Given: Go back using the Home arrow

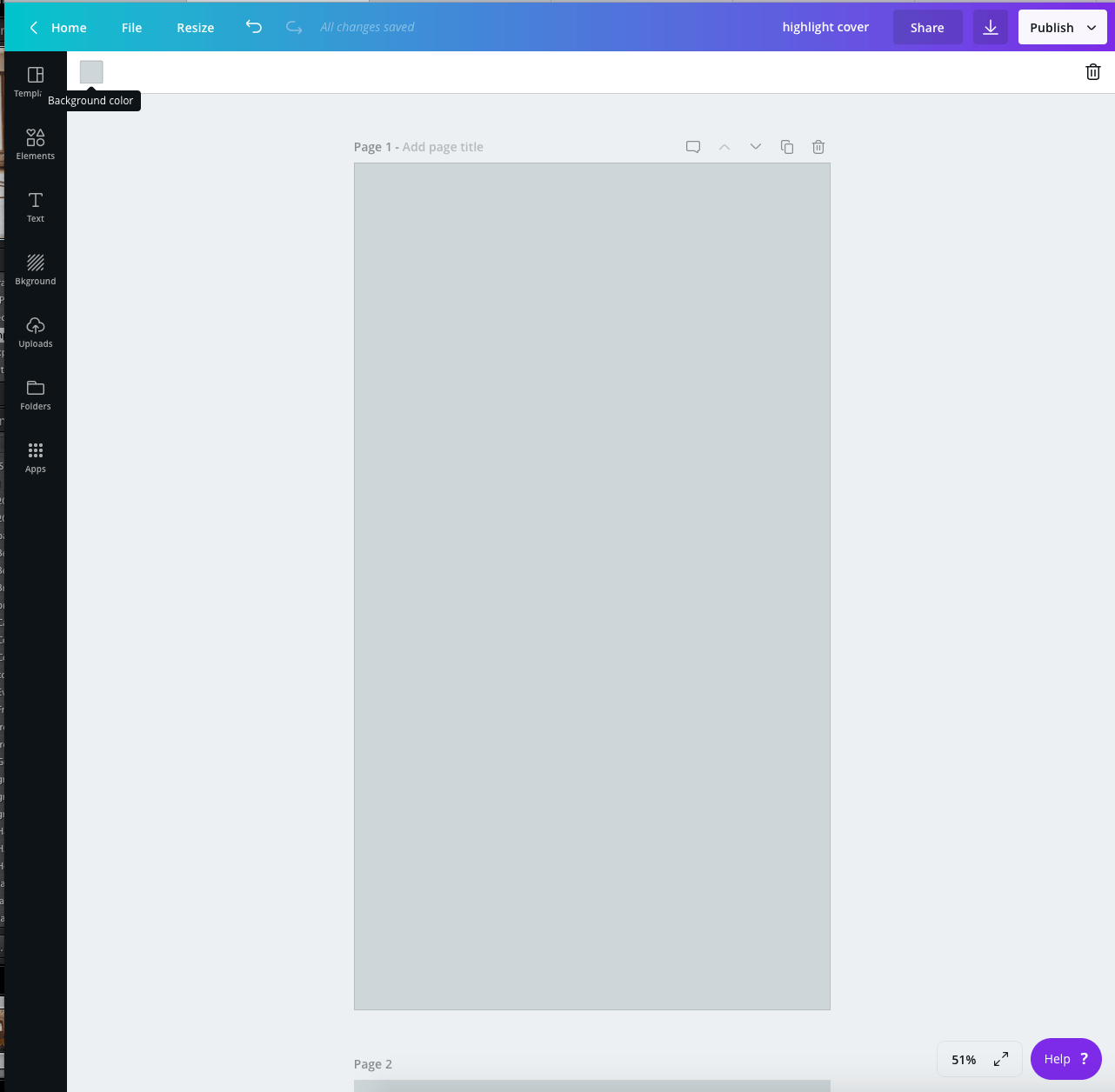Looking at the screenshot, I should [34, 28].
